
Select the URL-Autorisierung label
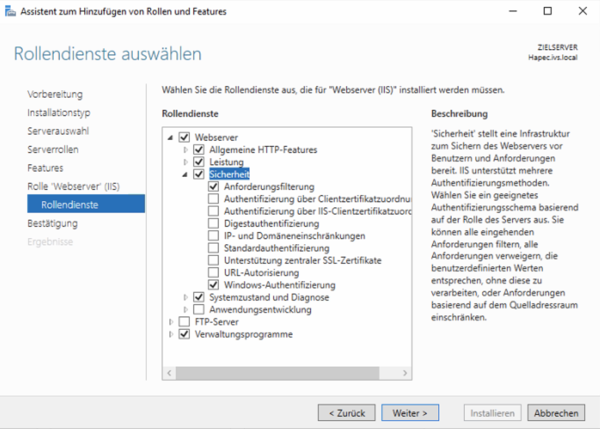[261, 272]
